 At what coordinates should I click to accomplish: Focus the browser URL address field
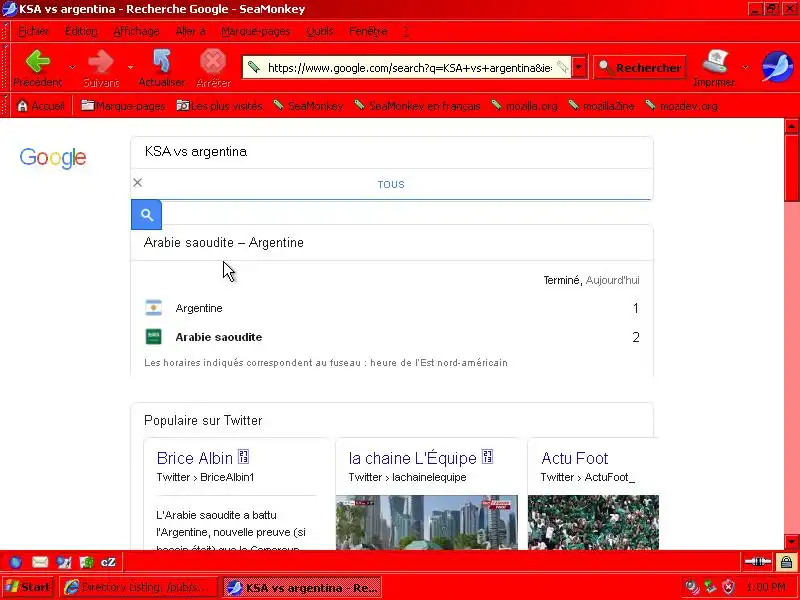pyautogui.click(x=409, y=67)
